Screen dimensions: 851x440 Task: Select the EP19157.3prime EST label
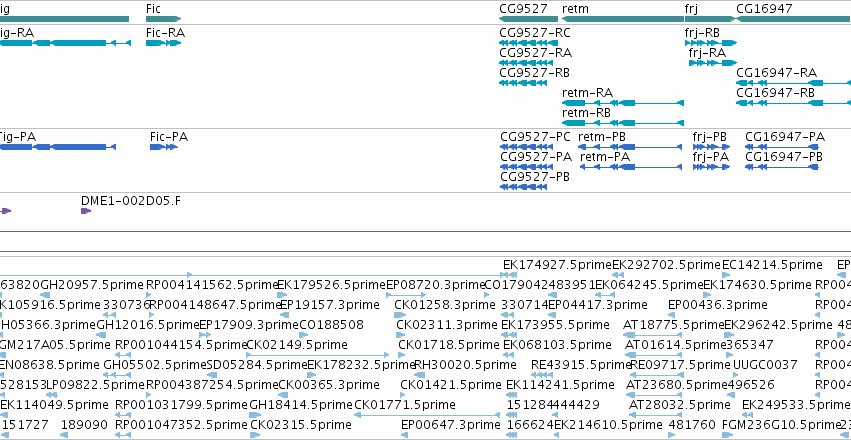pyautogui.click(x=329, y=304)
